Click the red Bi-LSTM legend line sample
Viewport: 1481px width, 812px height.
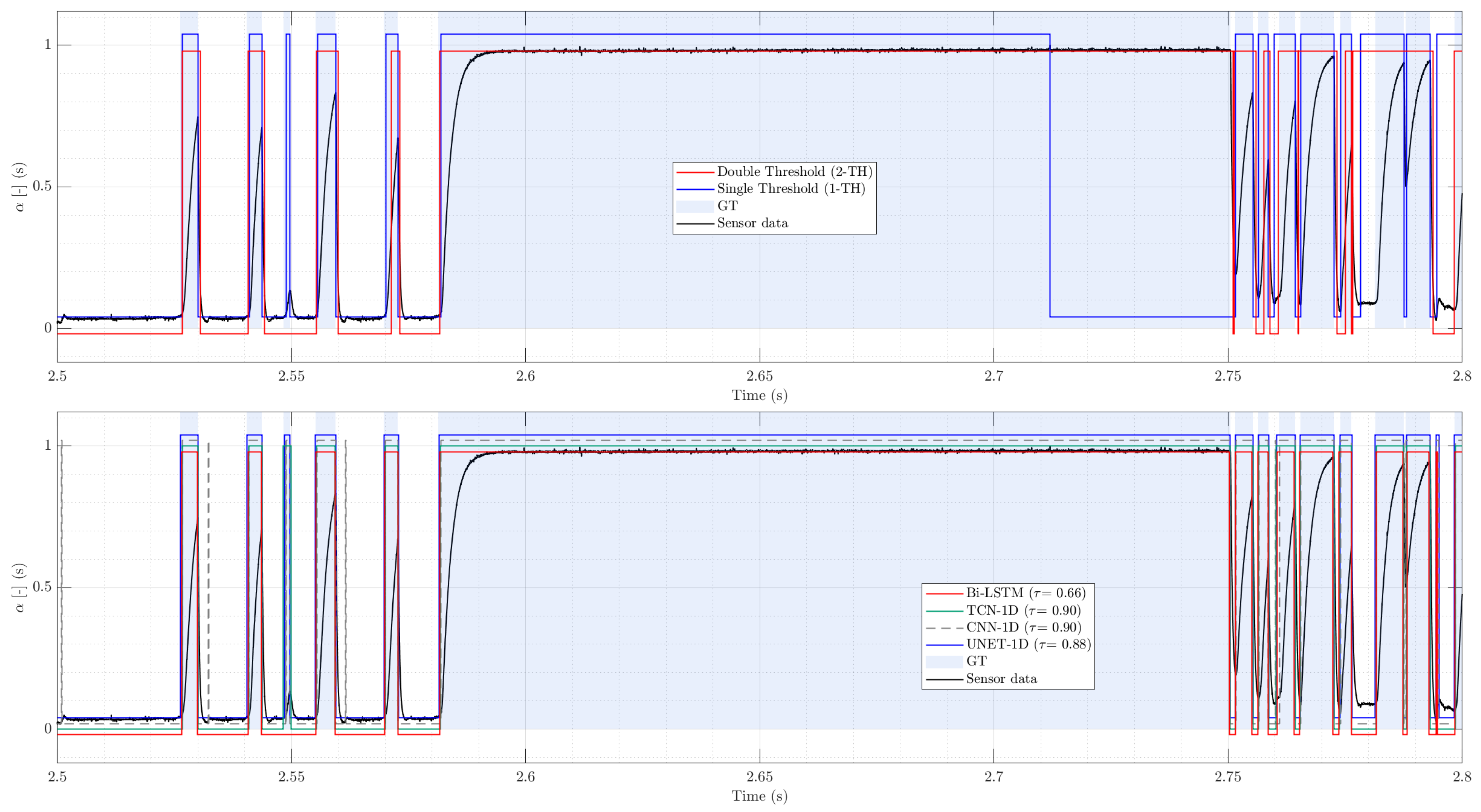pos(944,593)
